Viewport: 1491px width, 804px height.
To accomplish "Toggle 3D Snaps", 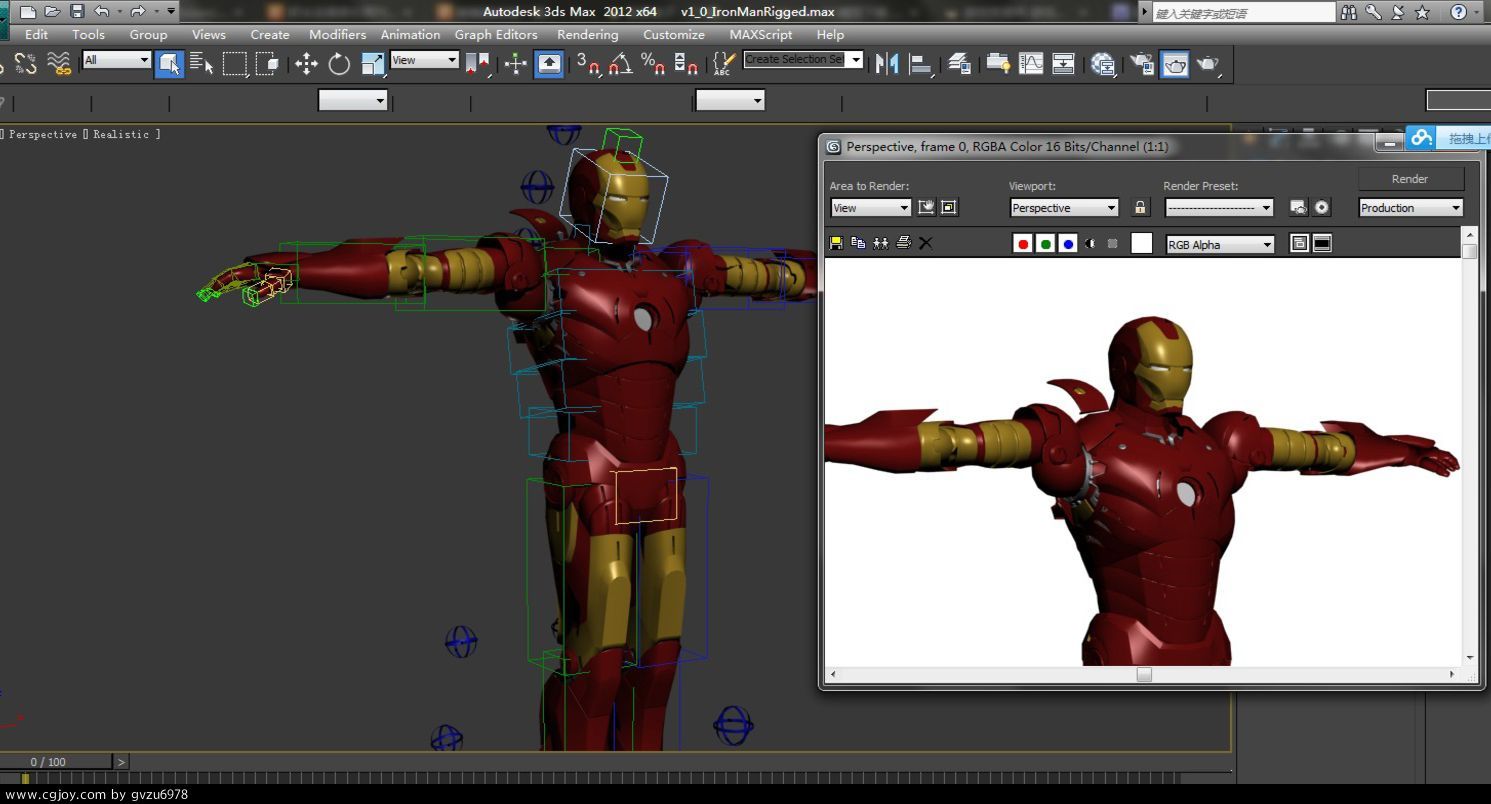I will (589, 63).
